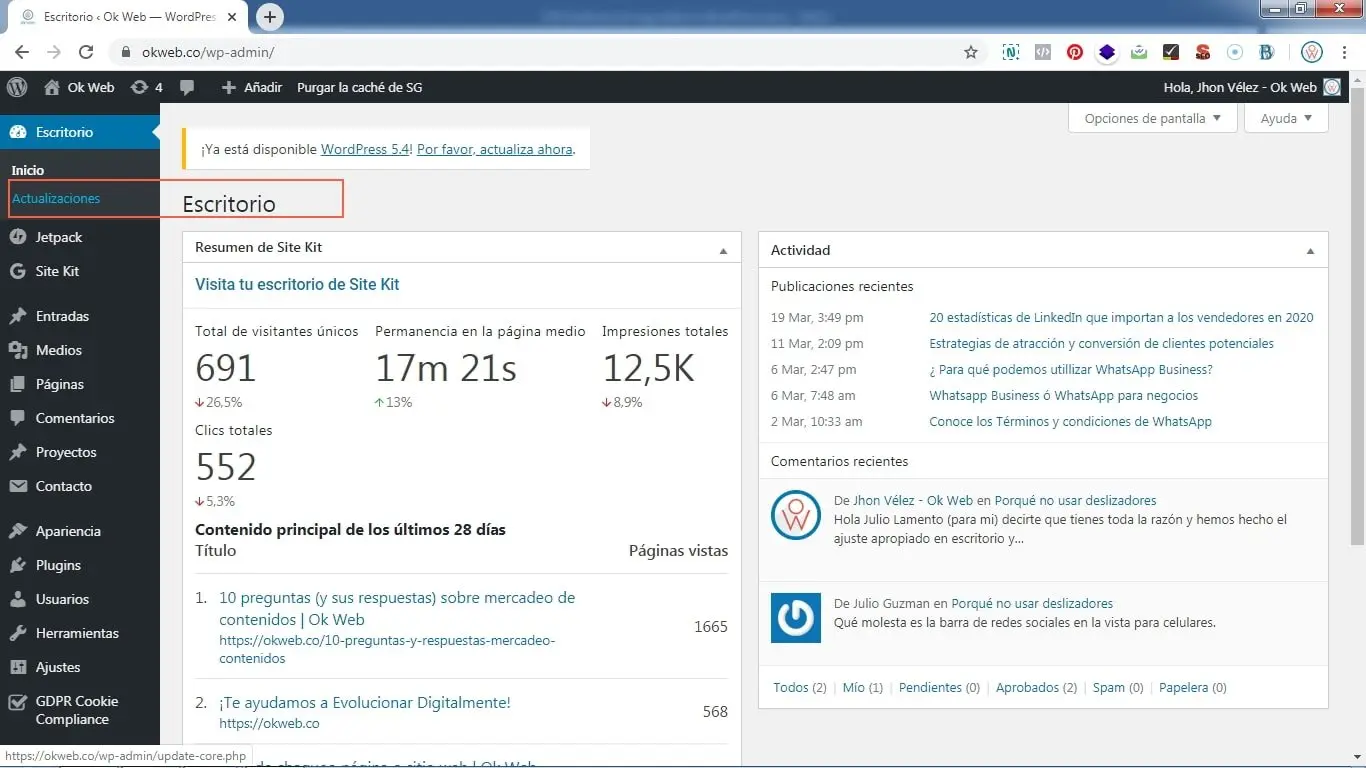Viewport: 1366px width, 768px height.
Task: Open Visita tu escritorio de Site Kit
Action: [x=297, y=284]
